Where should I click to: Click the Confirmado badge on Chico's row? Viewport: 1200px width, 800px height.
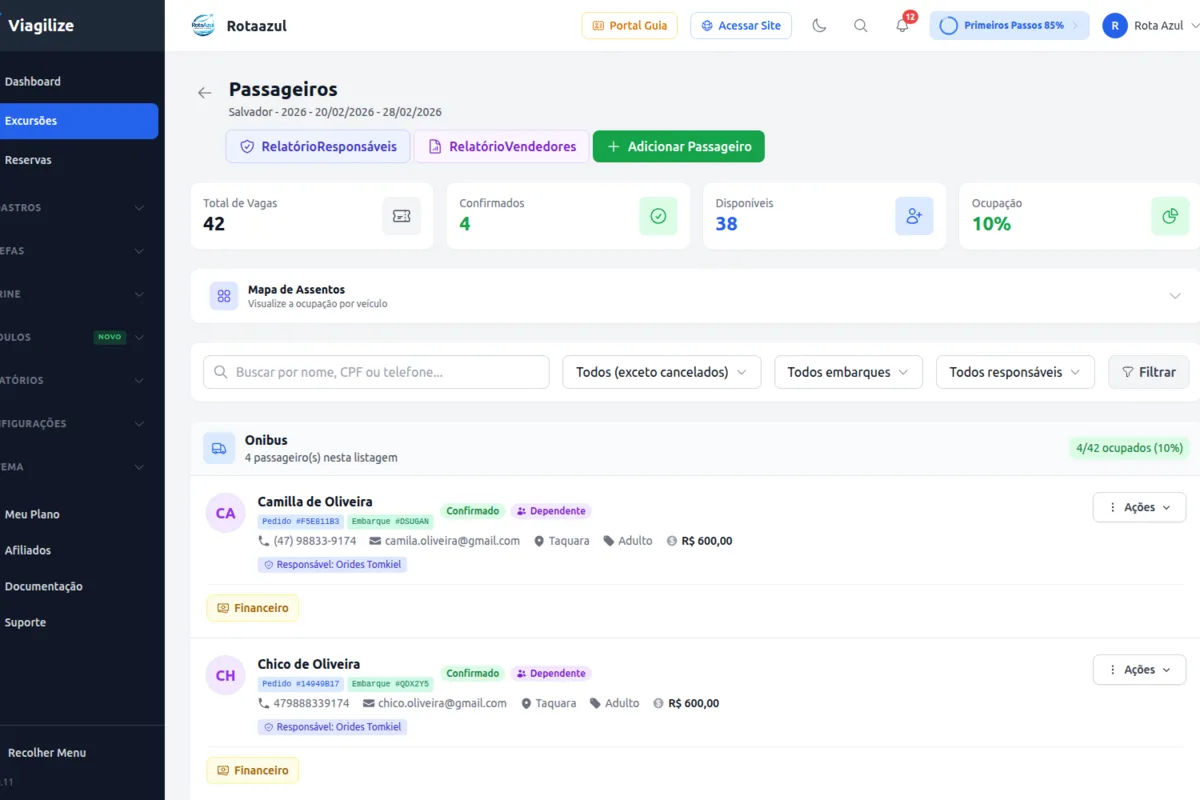click(473, 673)
